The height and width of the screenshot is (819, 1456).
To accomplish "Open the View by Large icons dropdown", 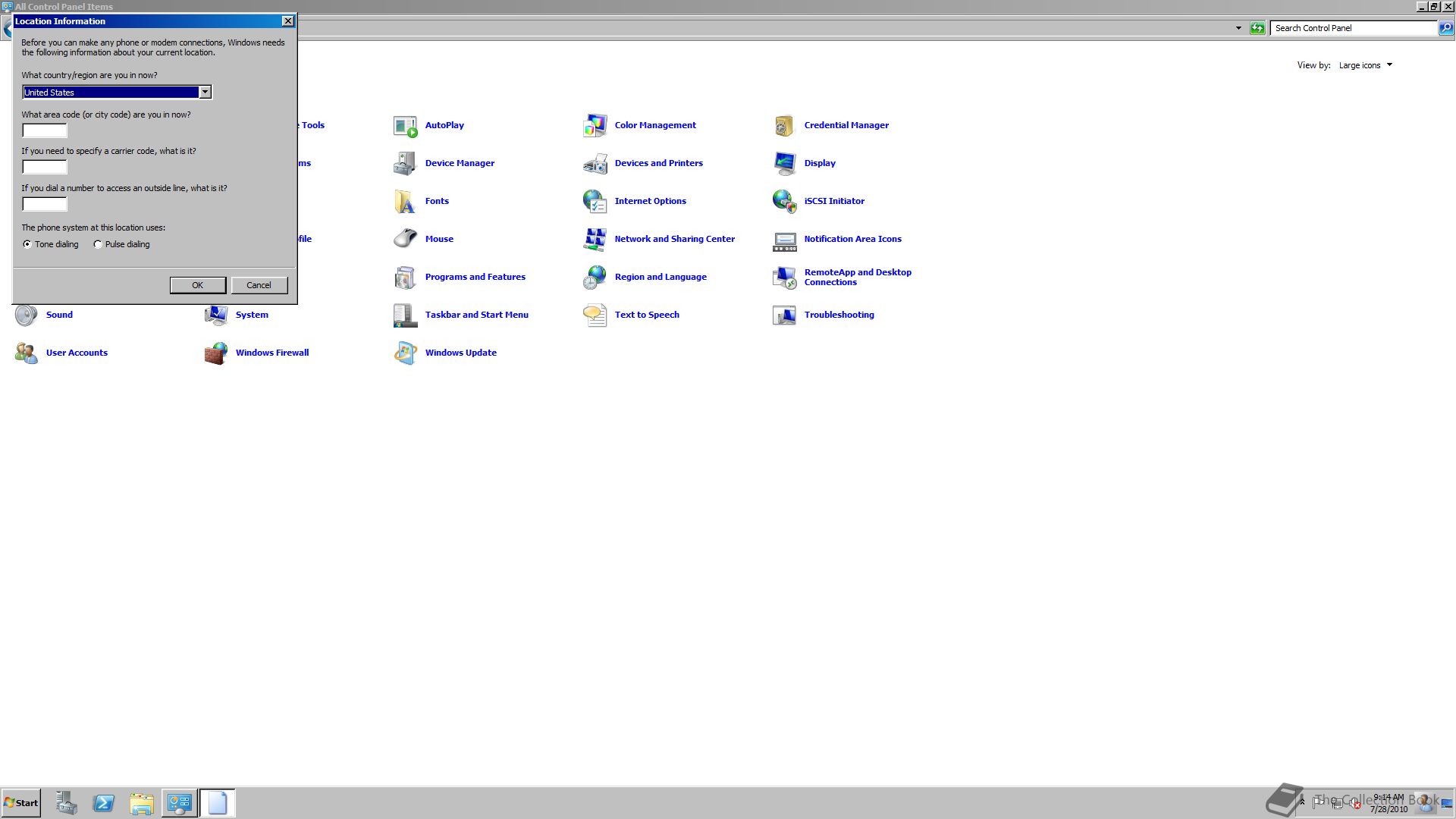I will [1365, 65].
